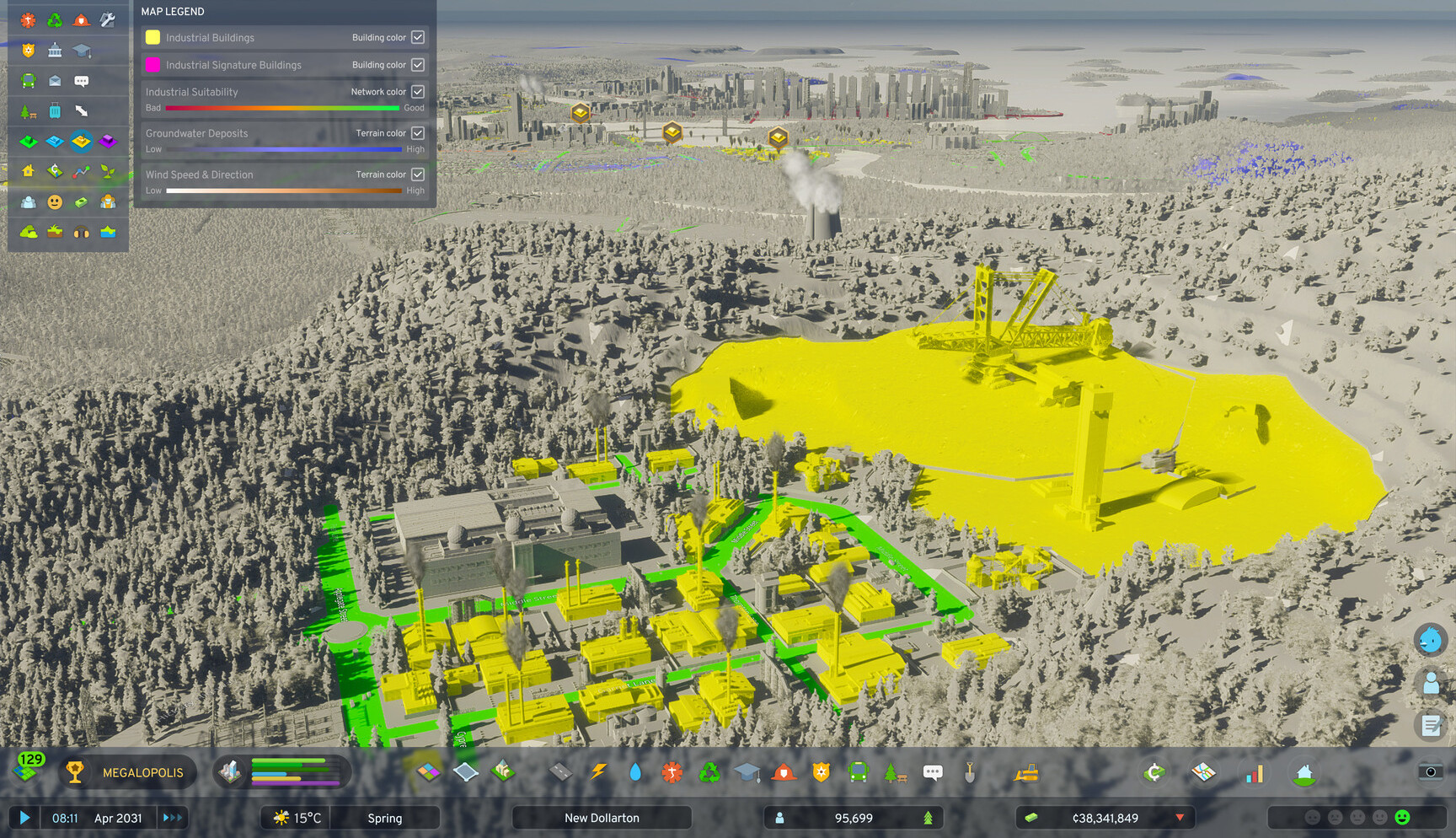The width and height of the screenshot is (1456, 838).
Task: Click the New Dollarton city name
Action: 602,818
